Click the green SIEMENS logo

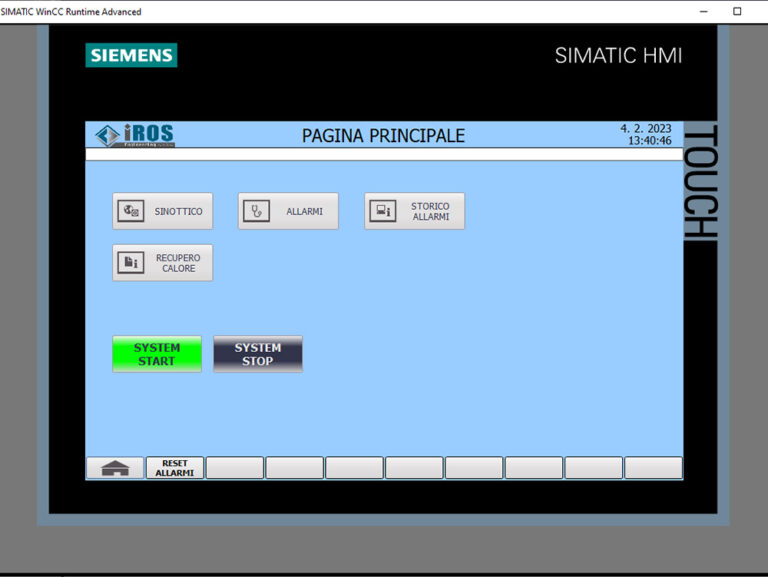click(x=131, y=55)
